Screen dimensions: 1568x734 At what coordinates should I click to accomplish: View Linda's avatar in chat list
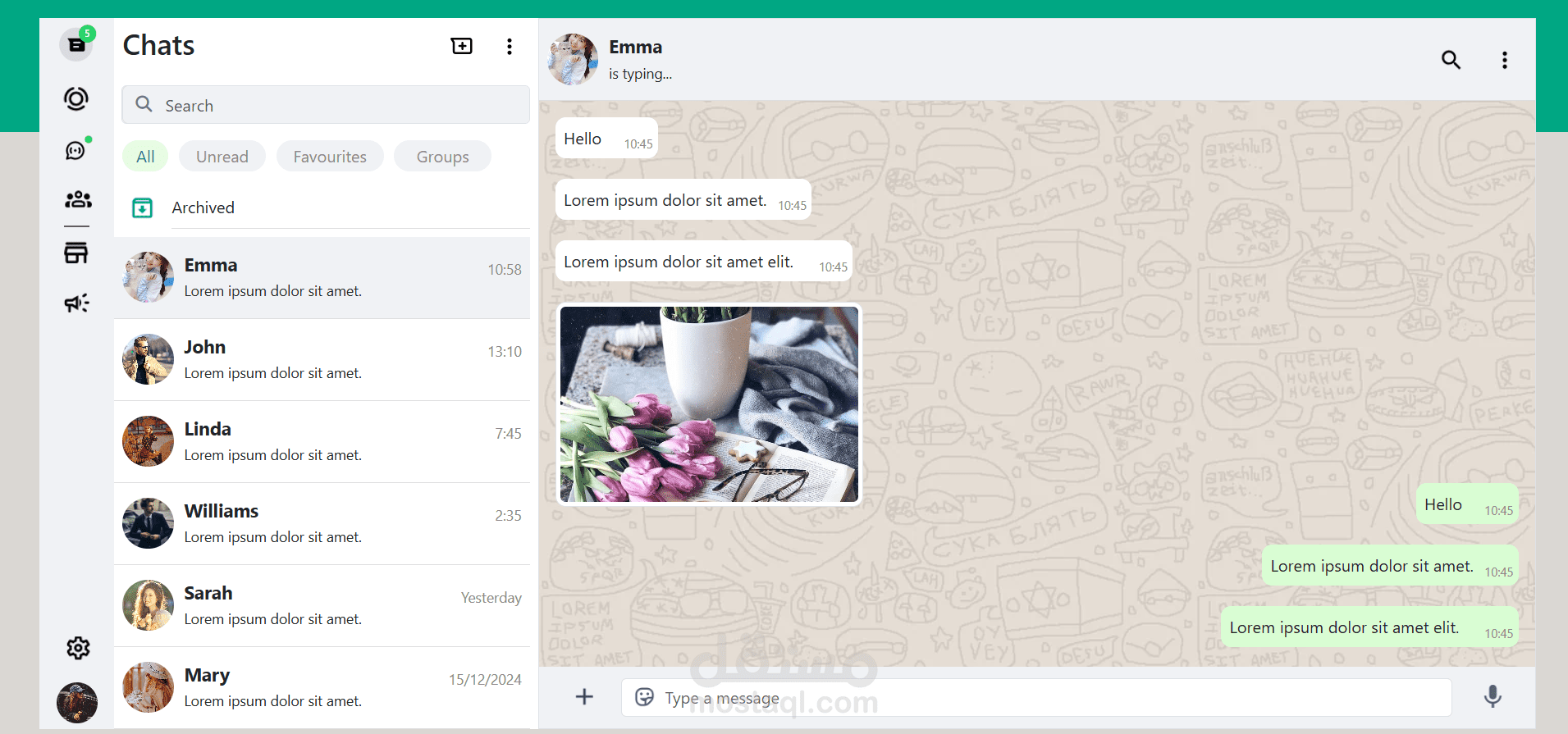tap(148, 441)
